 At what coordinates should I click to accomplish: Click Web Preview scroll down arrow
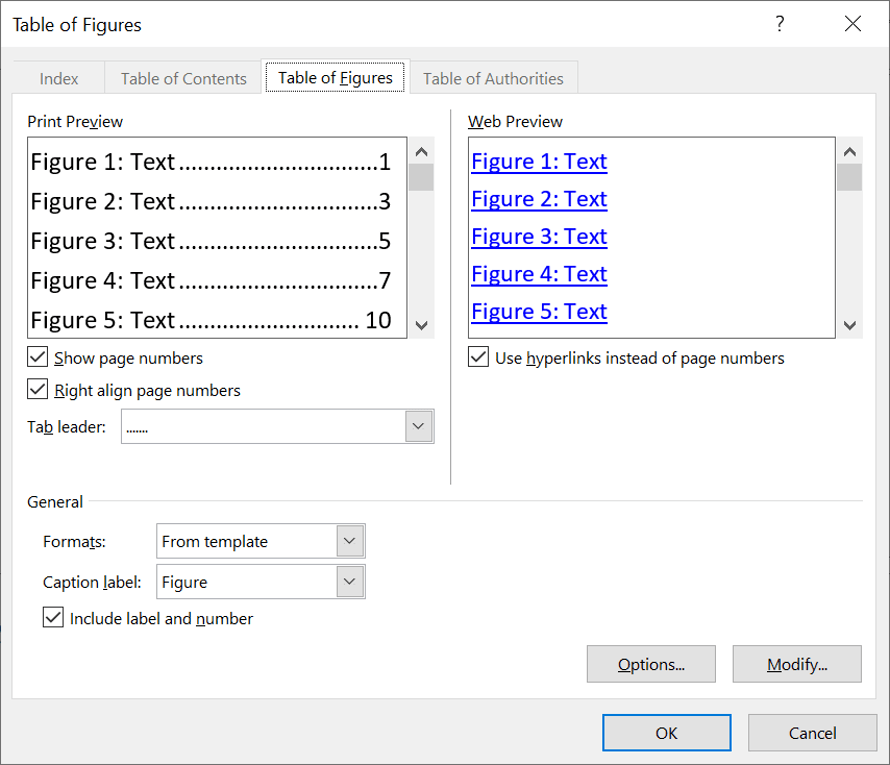(850, 325)
